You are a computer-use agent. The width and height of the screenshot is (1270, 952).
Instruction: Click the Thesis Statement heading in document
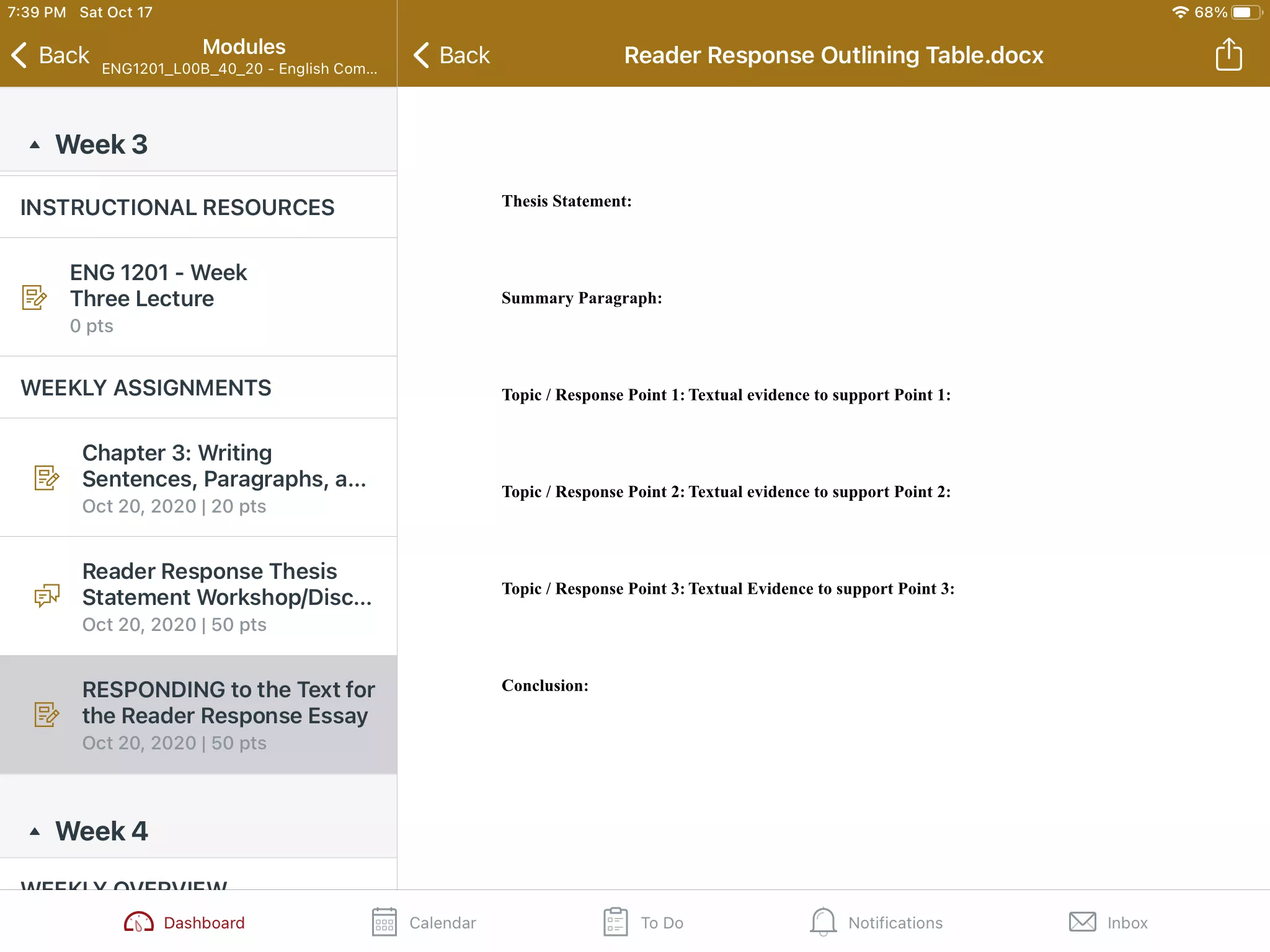tap(567, 201)
